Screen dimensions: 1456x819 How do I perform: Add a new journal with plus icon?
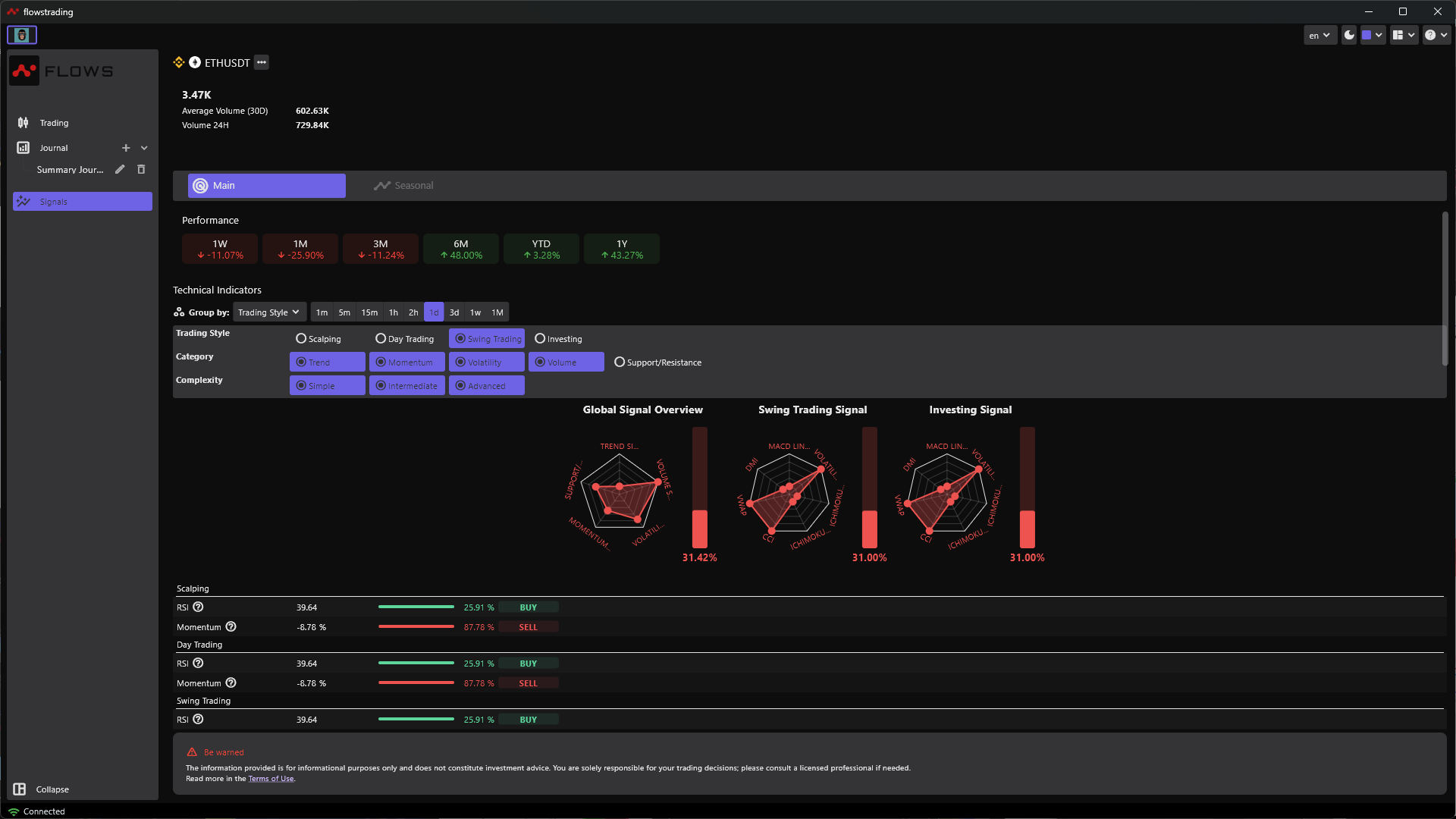click(126, 148)
